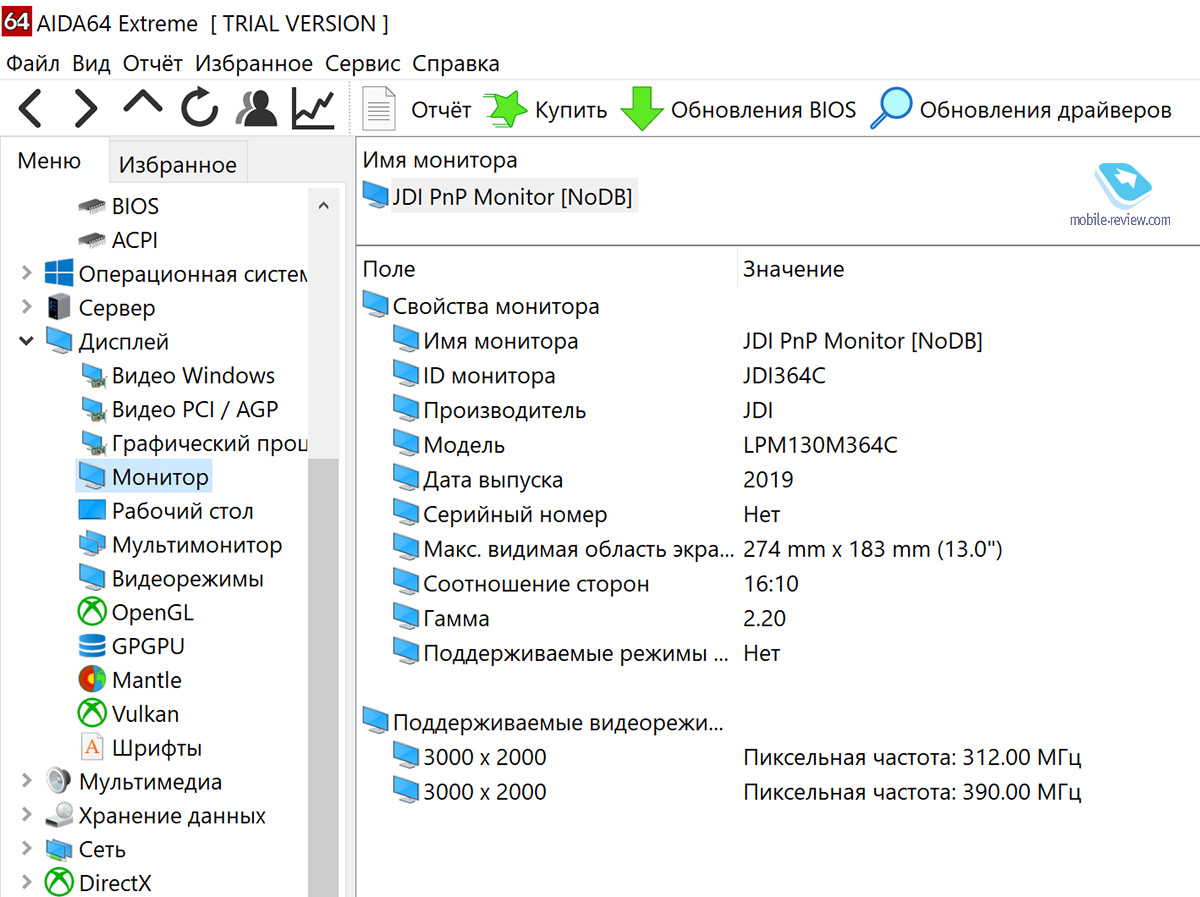
Task: Open the Справка menu
Action: tap(456, 64)
